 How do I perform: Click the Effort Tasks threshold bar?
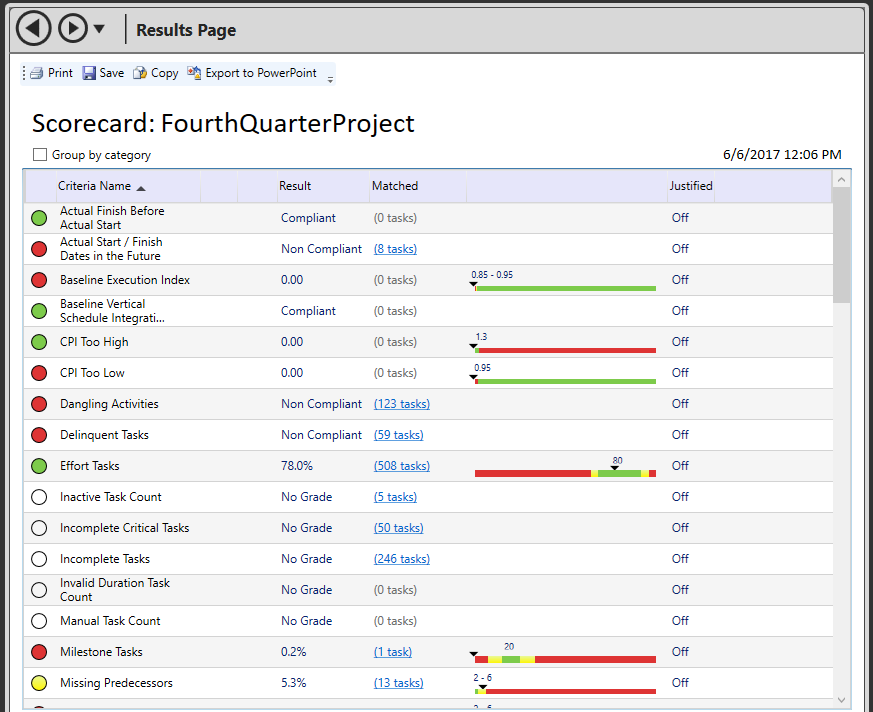click(x=565, y=473)
